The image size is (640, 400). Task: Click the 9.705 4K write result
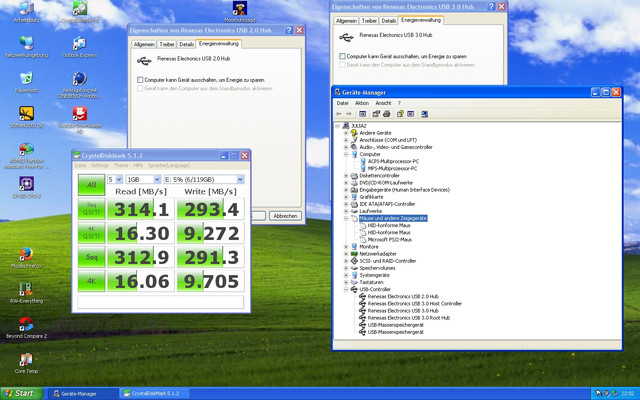point(211,282)
